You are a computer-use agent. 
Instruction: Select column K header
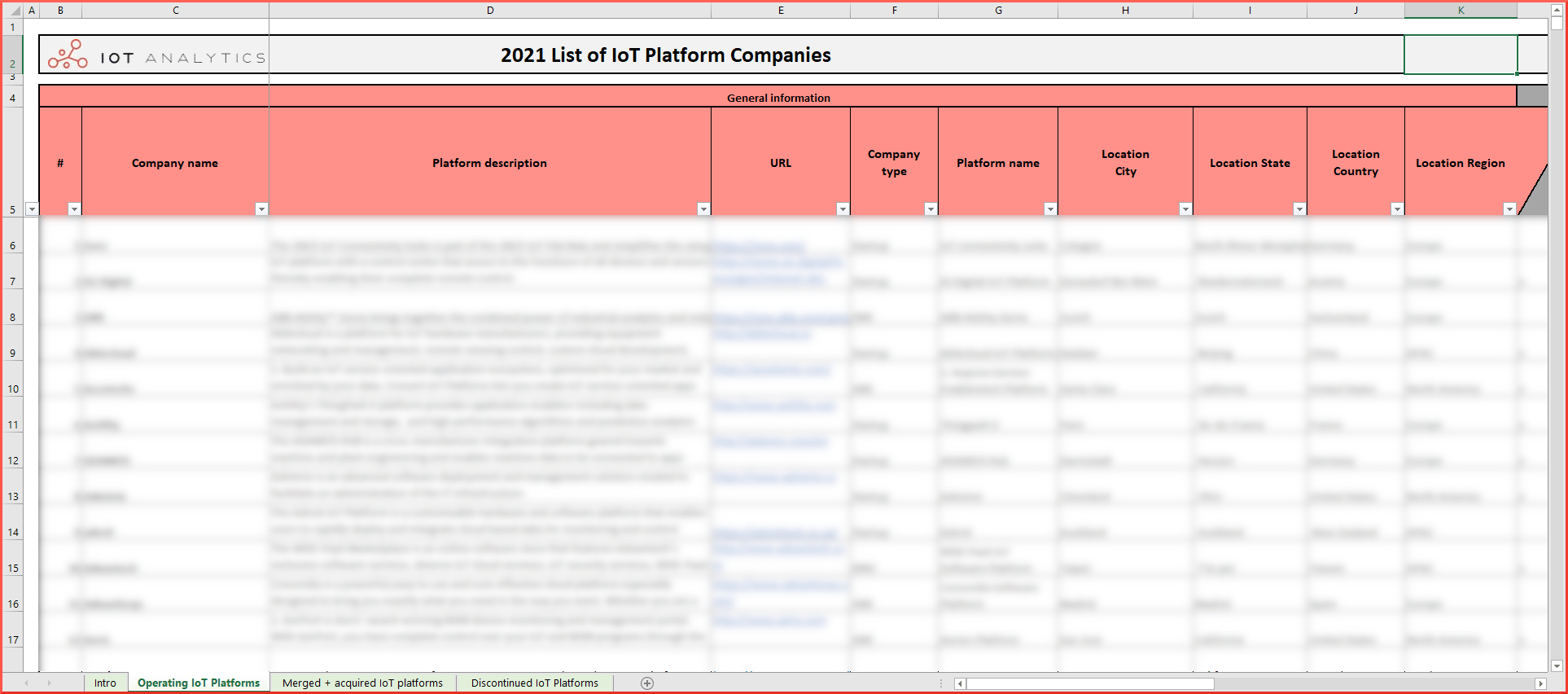coord(1461,11)
